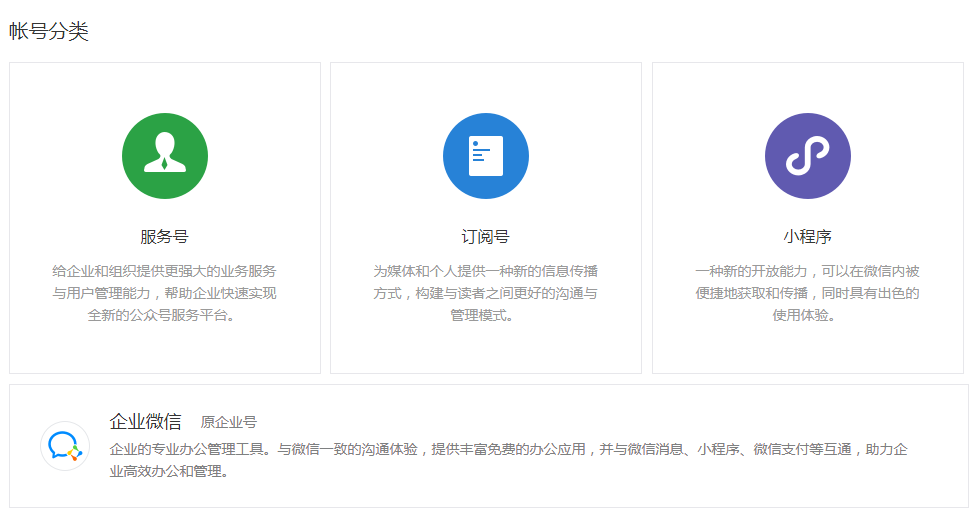Click the line starting with 便捷地获取和传播
Image resolution: width=978 pixels, height=520 pixels.
coord(807,293)
